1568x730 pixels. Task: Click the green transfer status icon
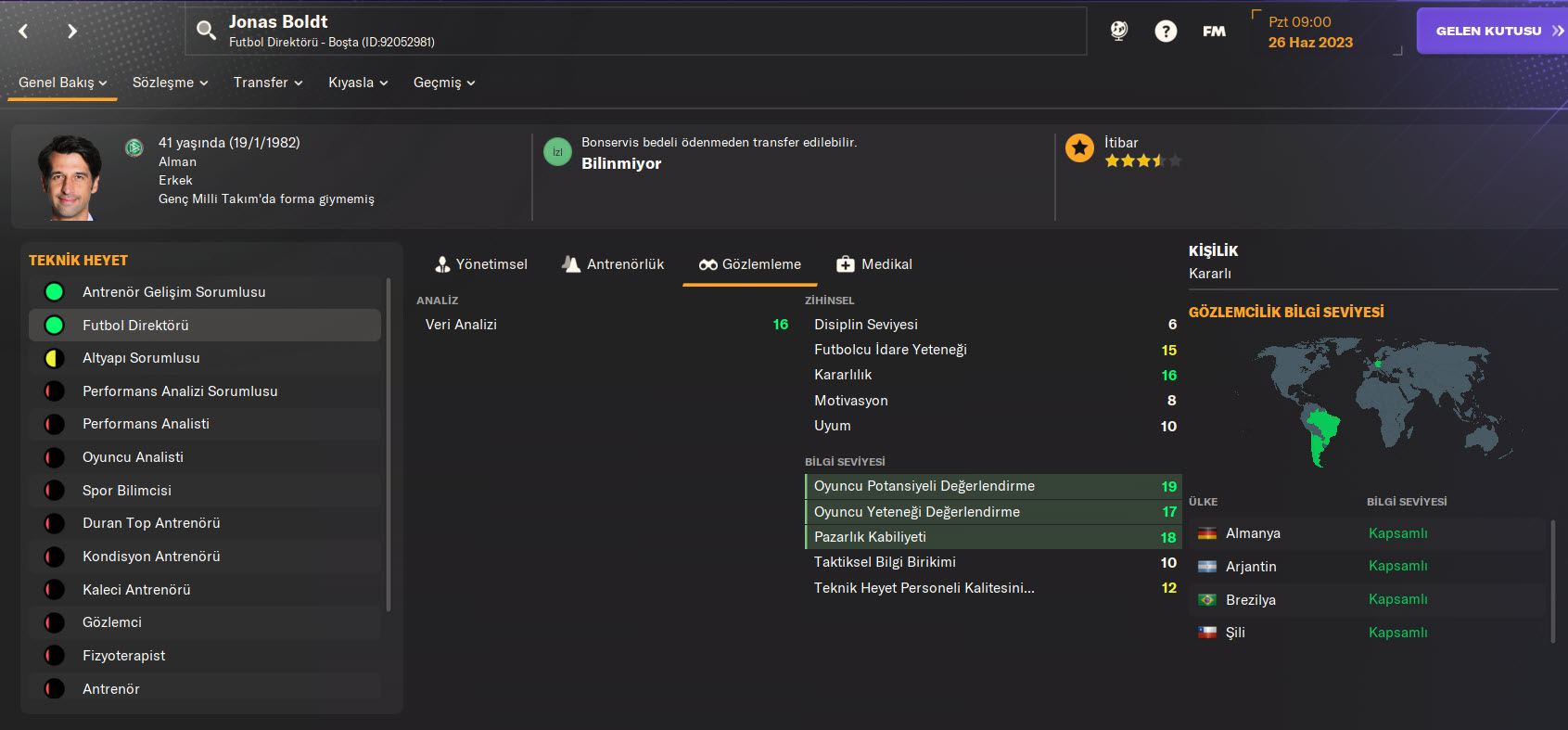click(x=557, y=151)
